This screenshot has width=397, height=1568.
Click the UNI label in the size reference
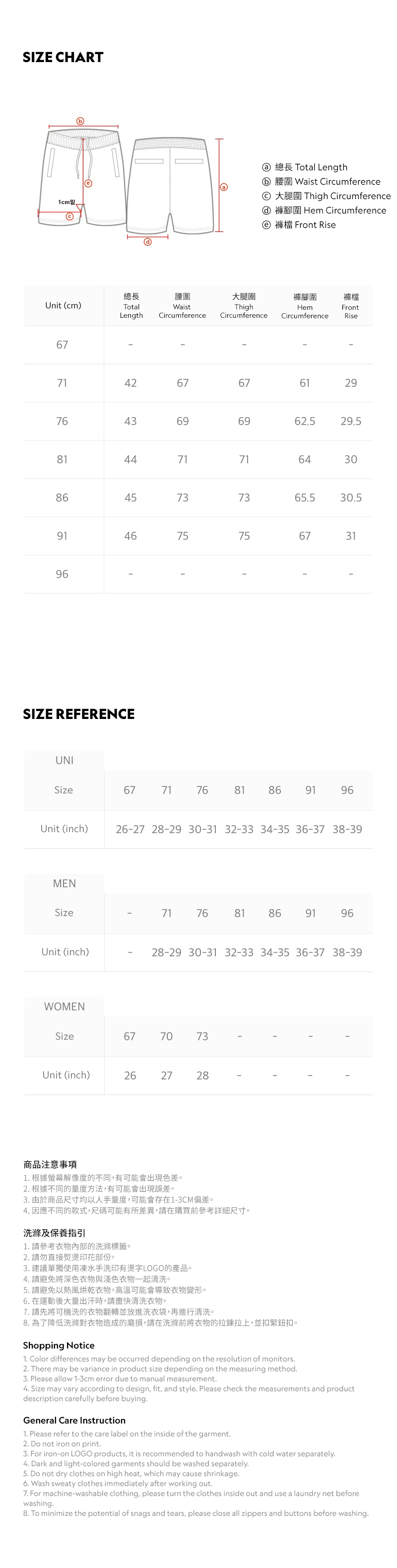click(x=65, y=760)
